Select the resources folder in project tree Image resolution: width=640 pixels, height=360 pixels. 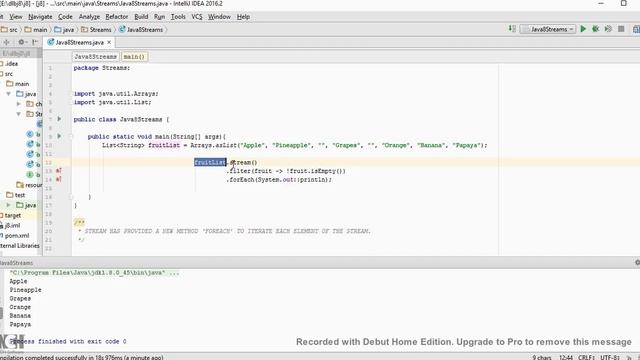(x=29, y=185)
